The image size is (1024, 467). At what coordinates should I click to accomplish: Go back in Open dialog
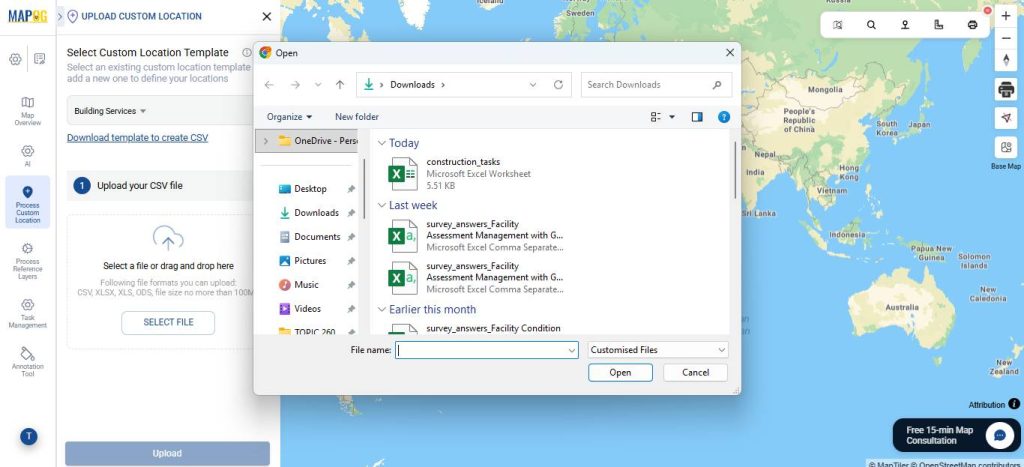(x=269, y=85)
